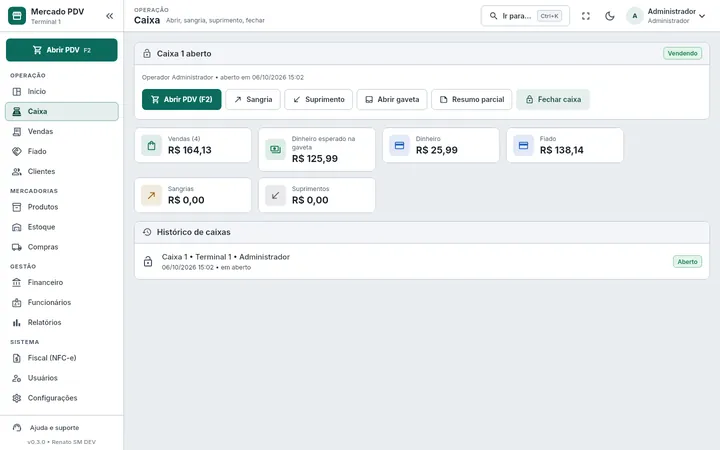Open the Caixa 1 • Terminal 1 history row
Viewport: 720px width, 450px height.
point(422,262)
